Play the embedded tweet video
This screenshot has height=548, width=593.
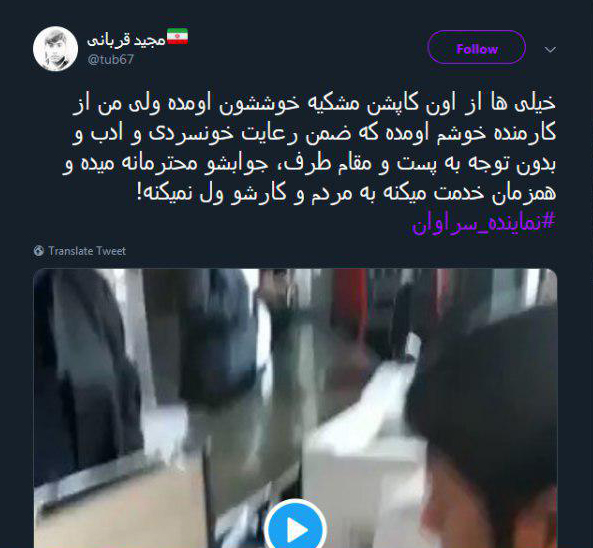tap(295, 526)
